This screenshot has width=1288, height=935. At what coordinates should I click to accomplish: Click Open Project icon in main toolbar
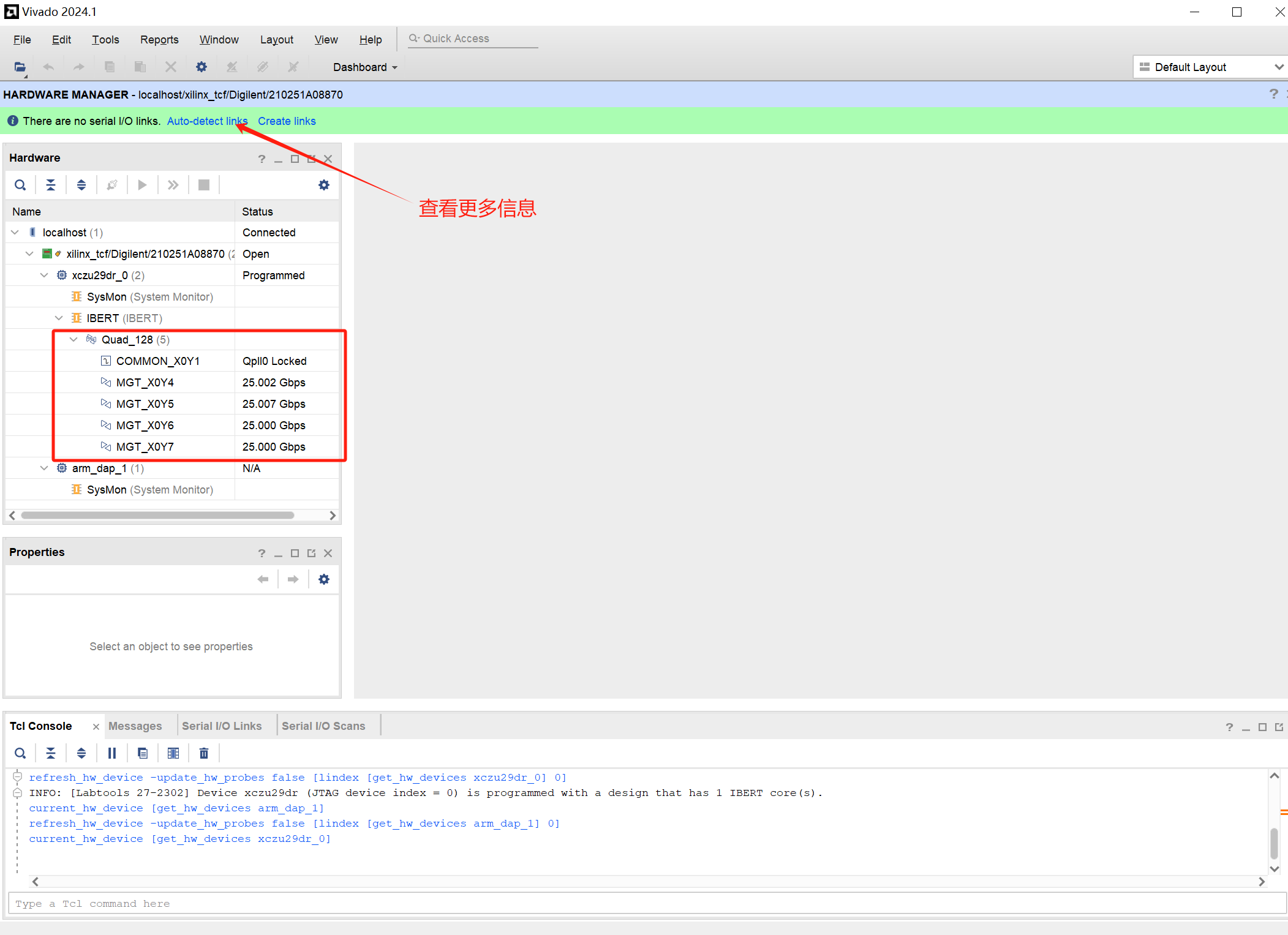[20, 67]
